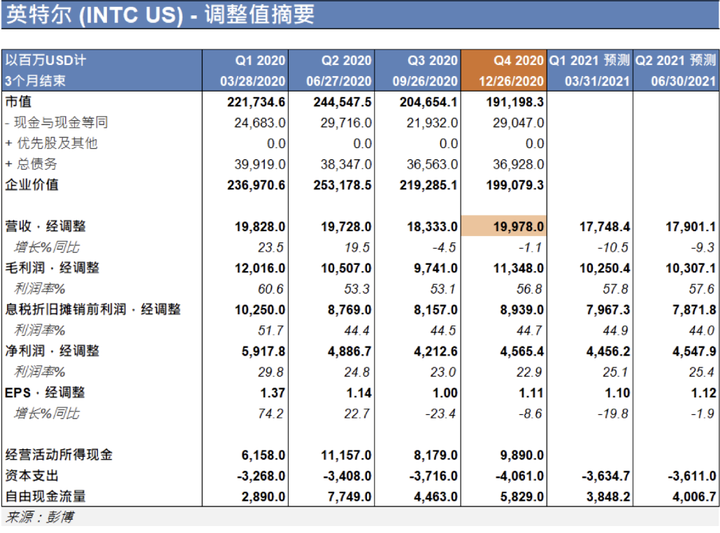Click the capex value -3,268.0
This screenshot has width=720, height=533.
pyautogui.click(x=261, y=476)
